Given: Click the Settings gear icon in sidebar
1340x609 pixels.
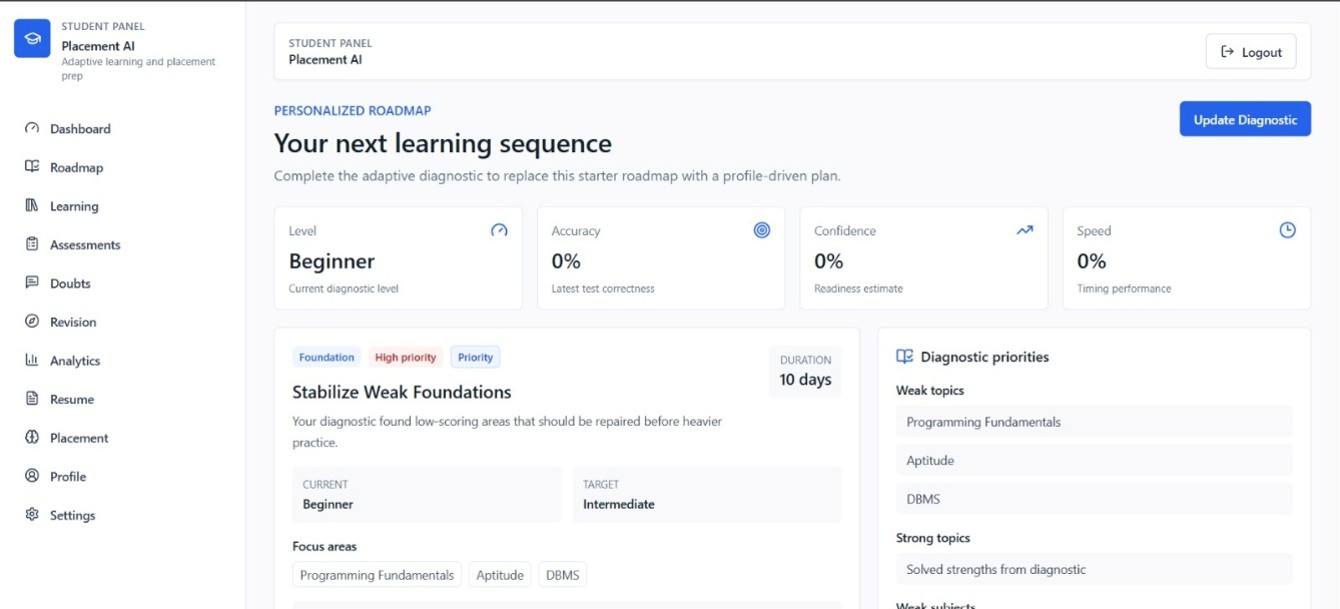Looking at the screenshot, I should [x=32, y=514].
